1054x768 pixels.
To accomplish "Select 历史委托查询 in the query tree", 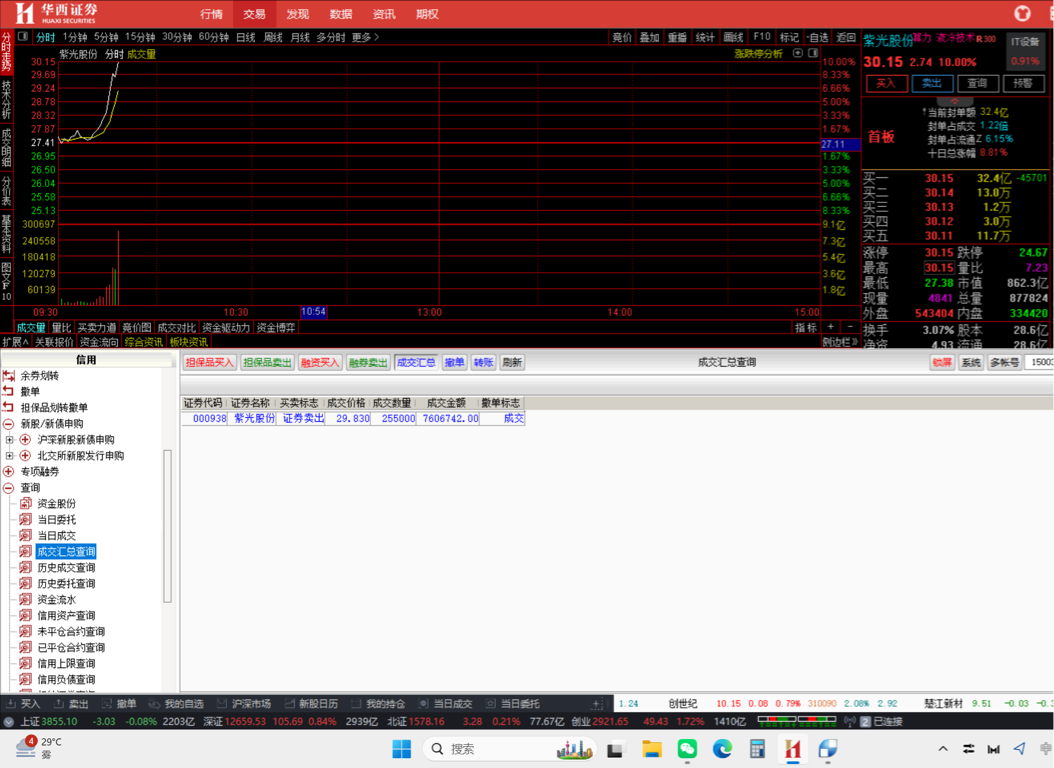I will (x=66, y=583).
